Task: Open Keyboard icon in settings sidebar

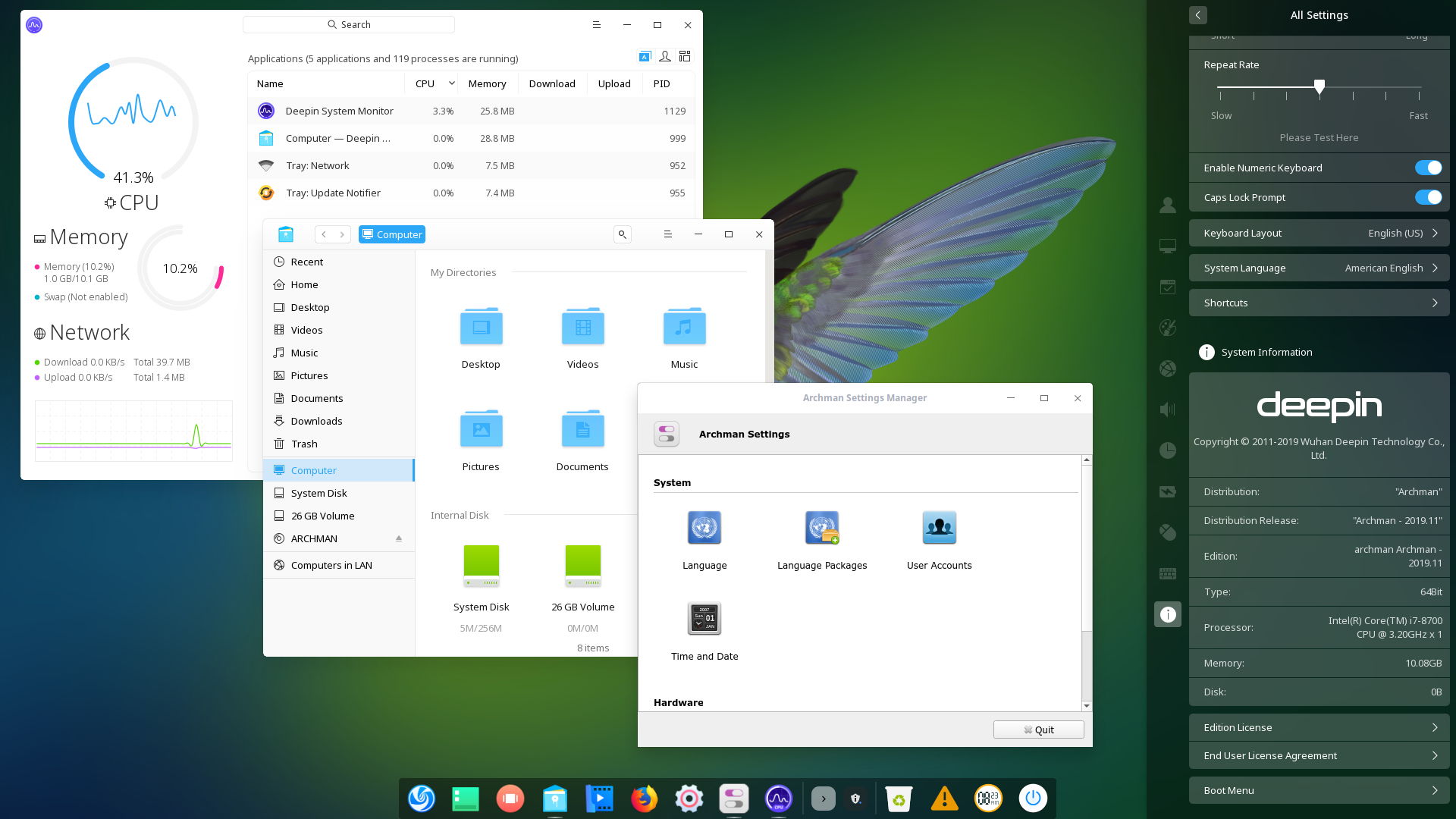Action: pos(1168,573)
